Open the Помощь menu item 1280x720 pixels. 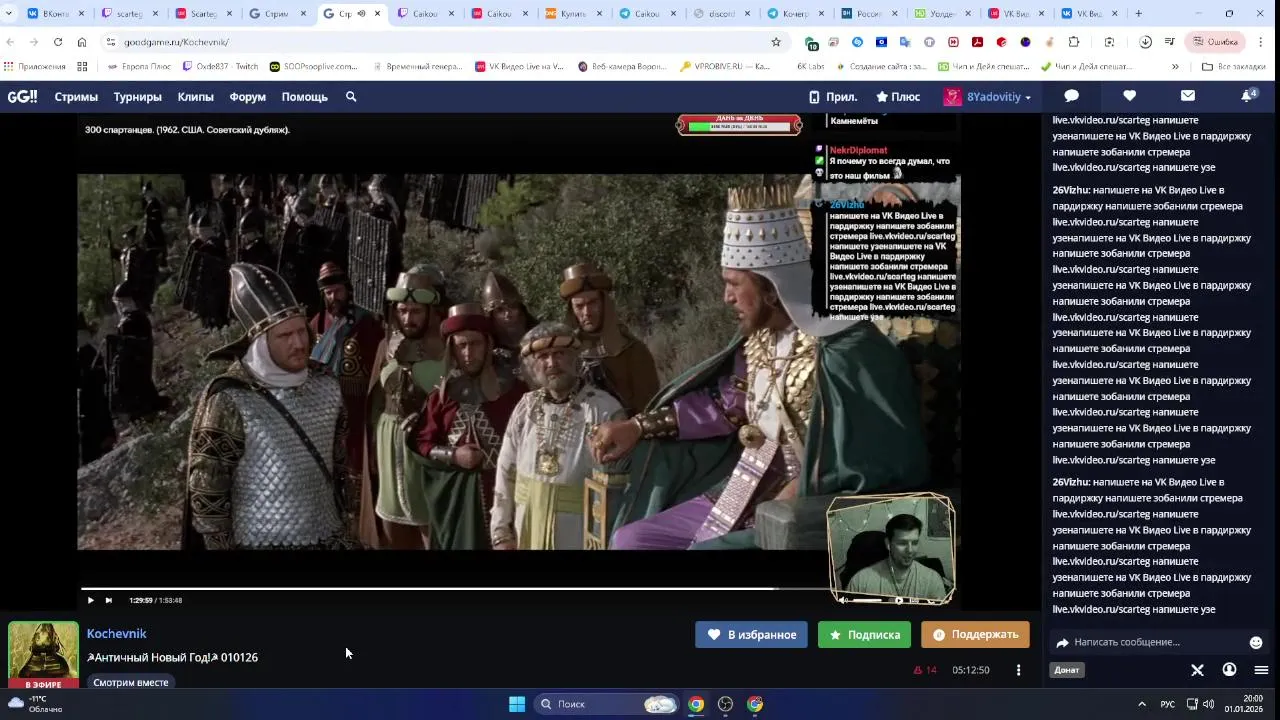pyautogui.click(x=305, y=97)
